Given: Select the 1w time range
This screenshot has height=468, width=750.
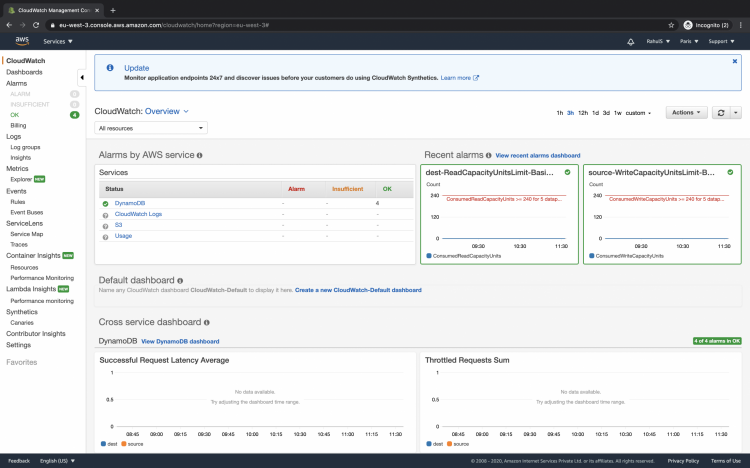Looking at the screenshot, I should (618, 113).
